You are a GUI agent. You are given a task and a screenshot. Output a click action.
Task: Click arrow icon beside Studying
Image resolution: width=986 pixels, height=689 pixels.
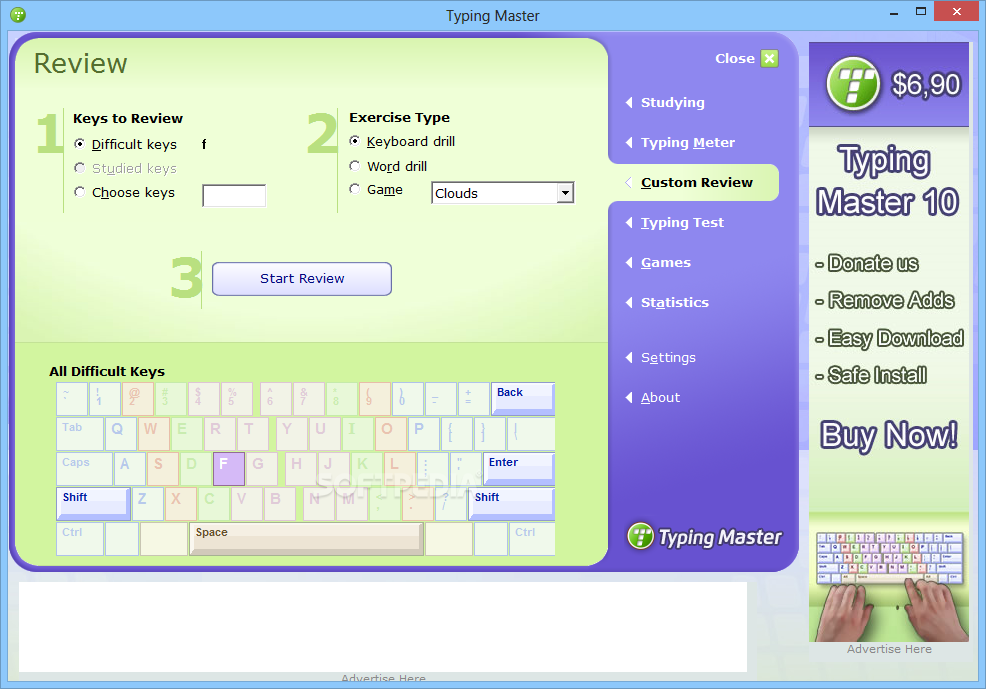click(629, 102)
